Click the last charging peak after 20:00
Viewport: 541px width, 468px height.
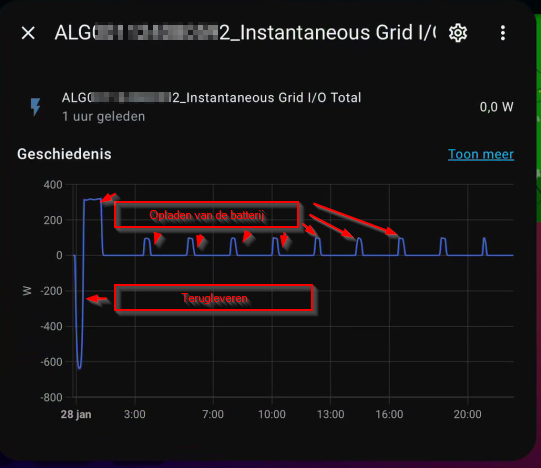coord(484,246)
